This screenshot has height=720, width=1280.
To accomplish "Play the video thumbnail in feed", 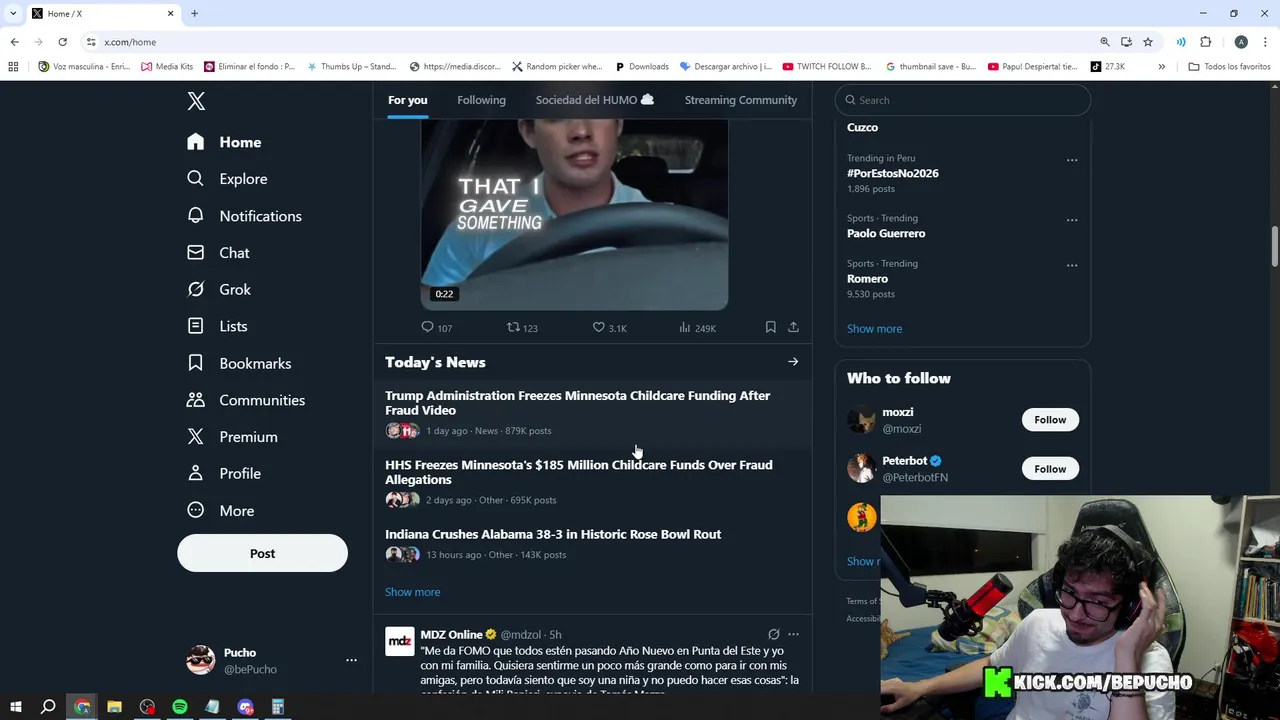I will tap(574, 214).
